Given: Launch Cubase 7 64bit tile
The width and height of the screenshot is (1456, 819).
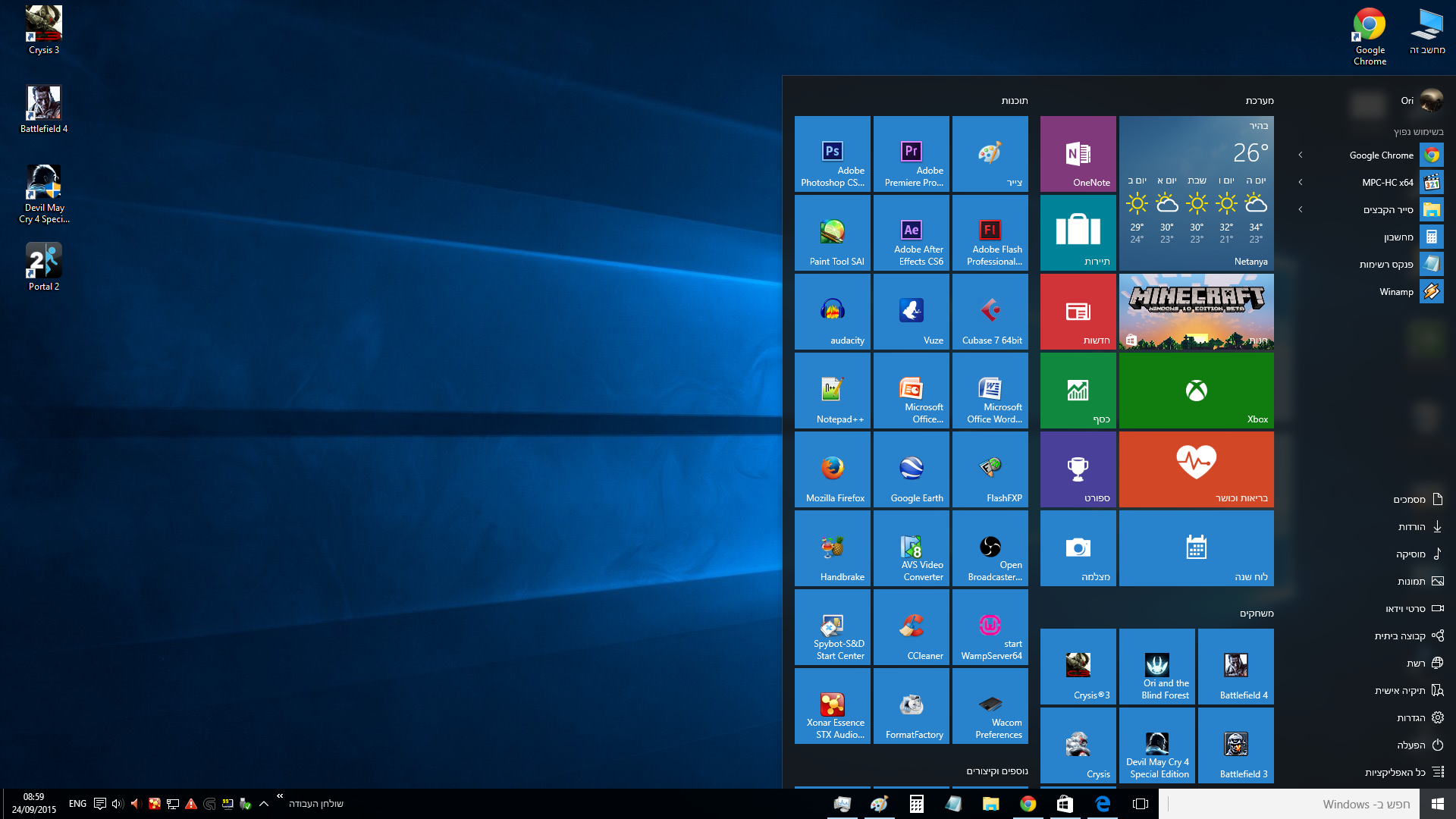Looking at the screenshot, I should point(990,312).
